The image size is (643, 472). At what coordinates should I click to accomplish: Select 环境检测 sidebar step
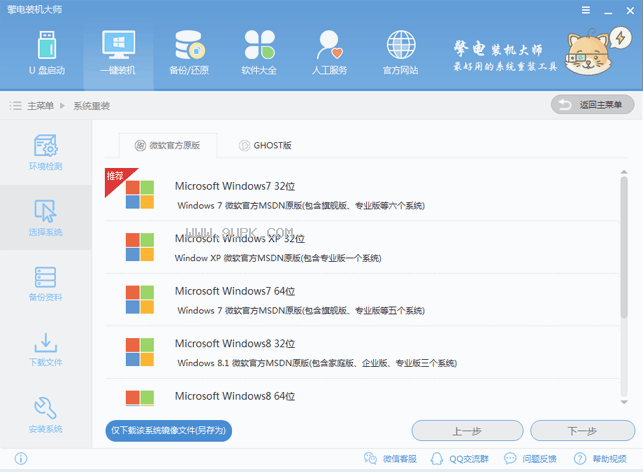point(46,152)
